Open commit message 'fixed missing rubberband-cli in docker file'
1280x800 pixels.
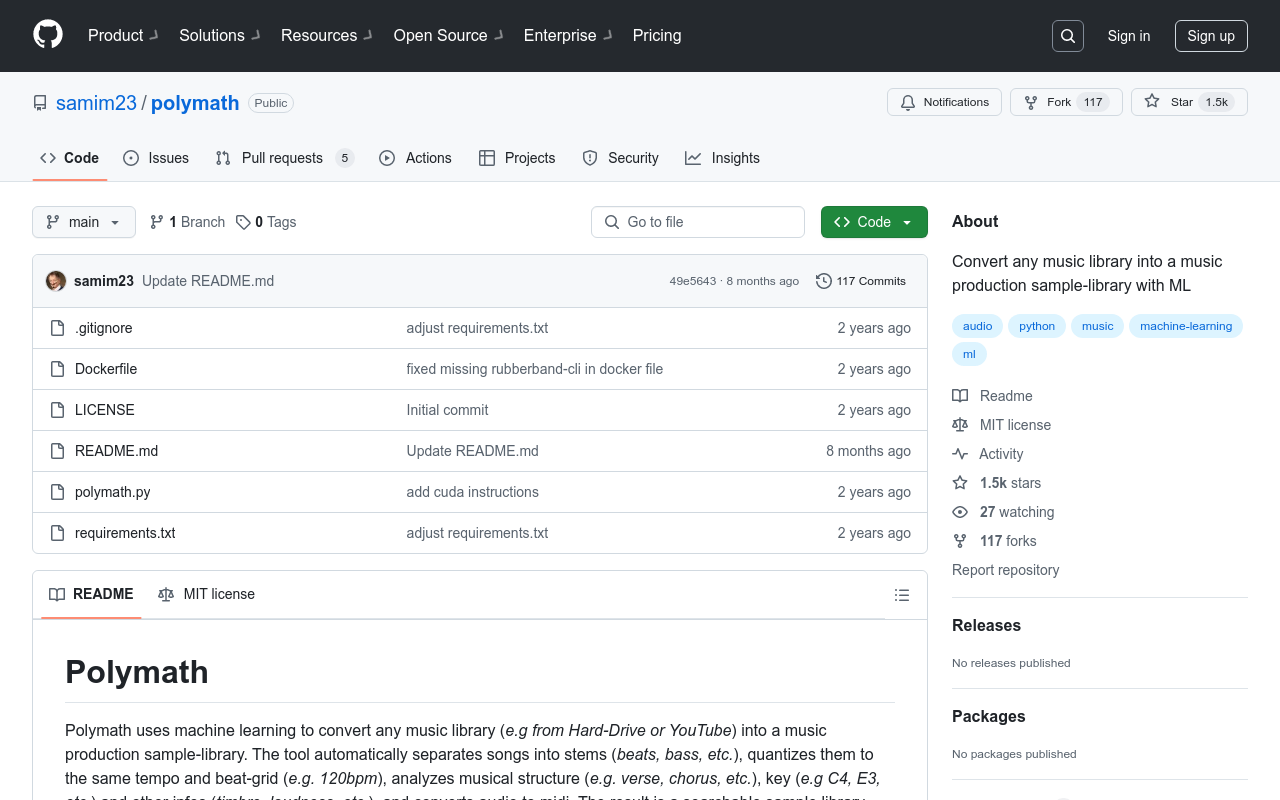point(535,369)
